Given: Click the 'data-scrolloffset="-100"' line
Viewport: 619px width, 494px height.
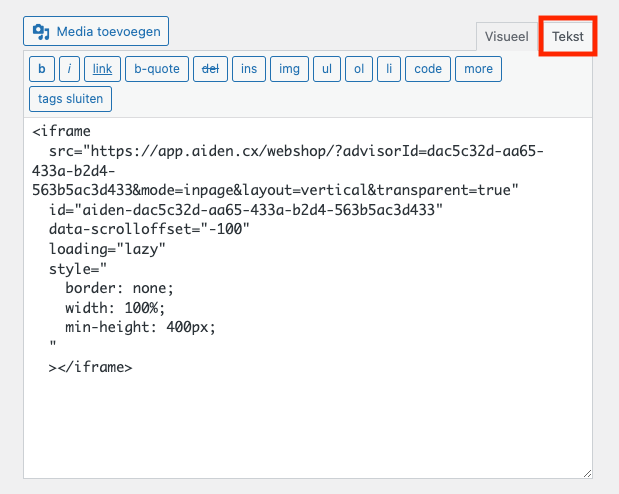Looking at the screenshot, I should 149,229.
